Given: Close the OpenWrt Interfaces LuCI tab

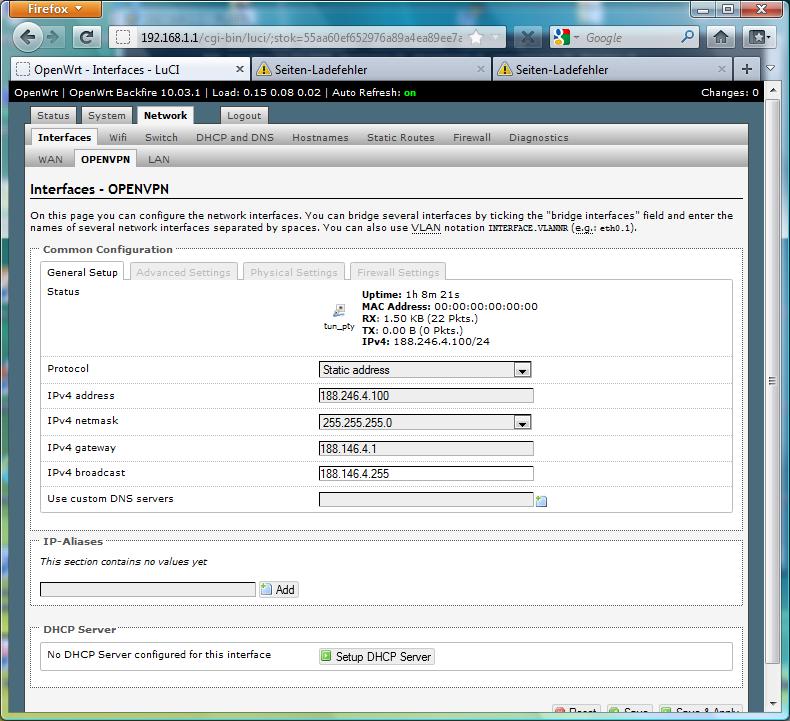Looking at the screenshot, I should 240,69.
